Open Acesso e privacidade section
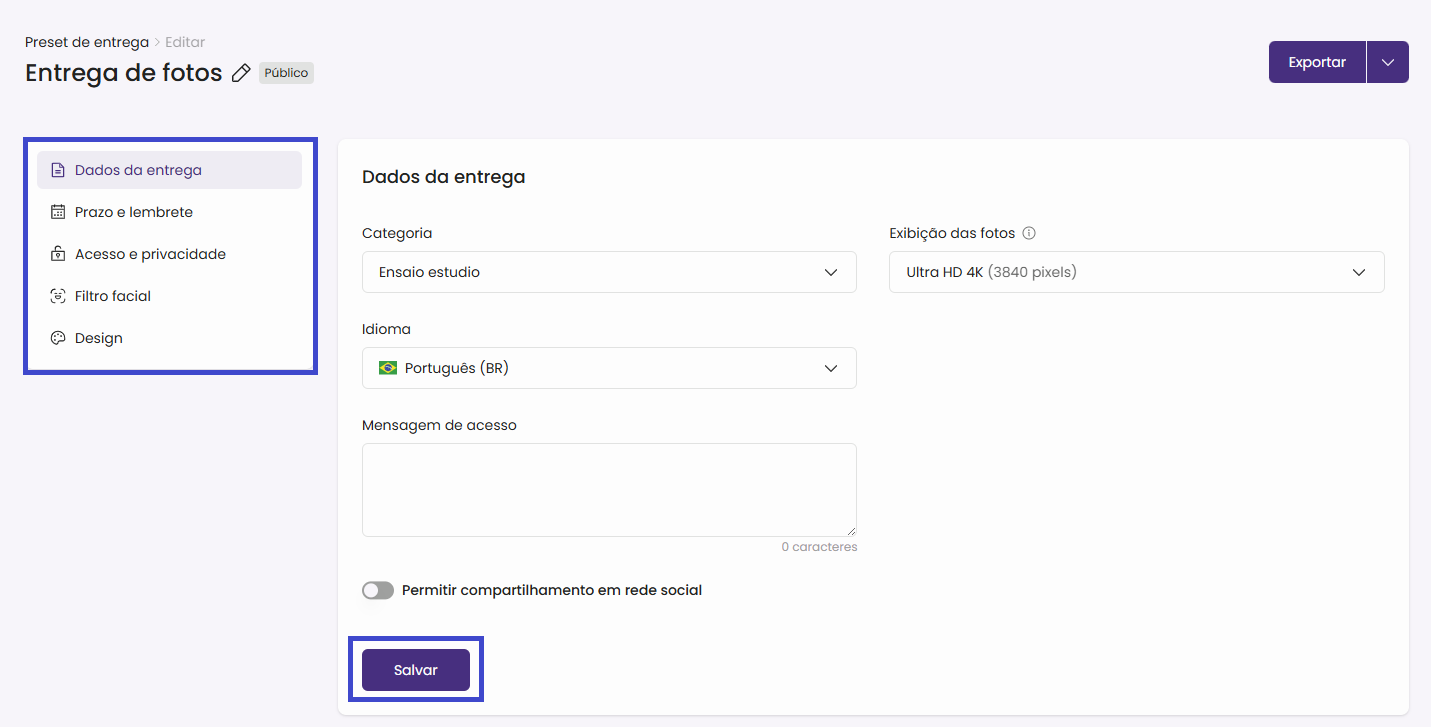This screenshot has width=1431, height=727. pyautogui.click(x=150, y=254)
